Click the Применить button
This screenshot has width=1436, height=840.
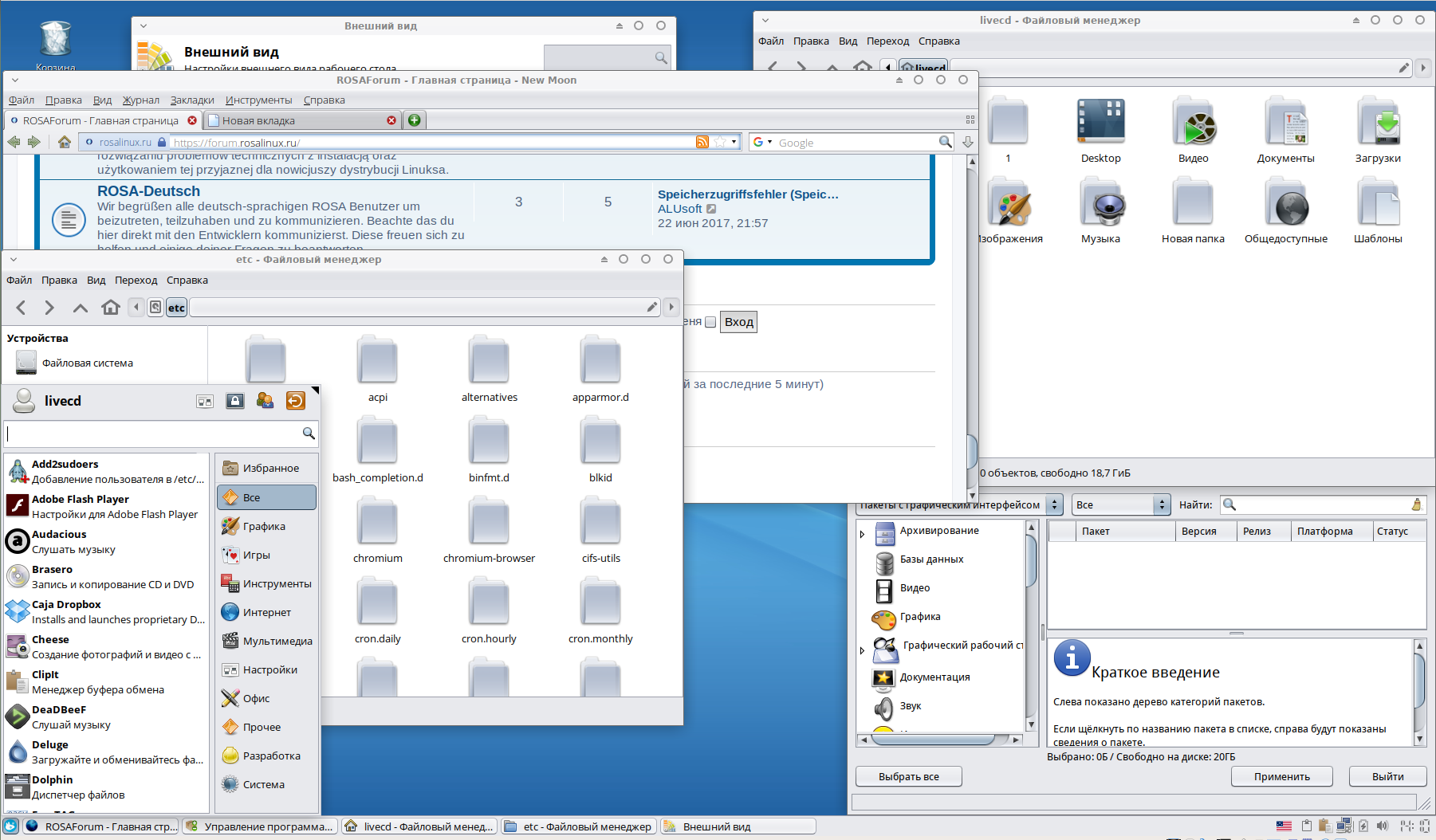pyautogui.click(x=1281, y=776)
